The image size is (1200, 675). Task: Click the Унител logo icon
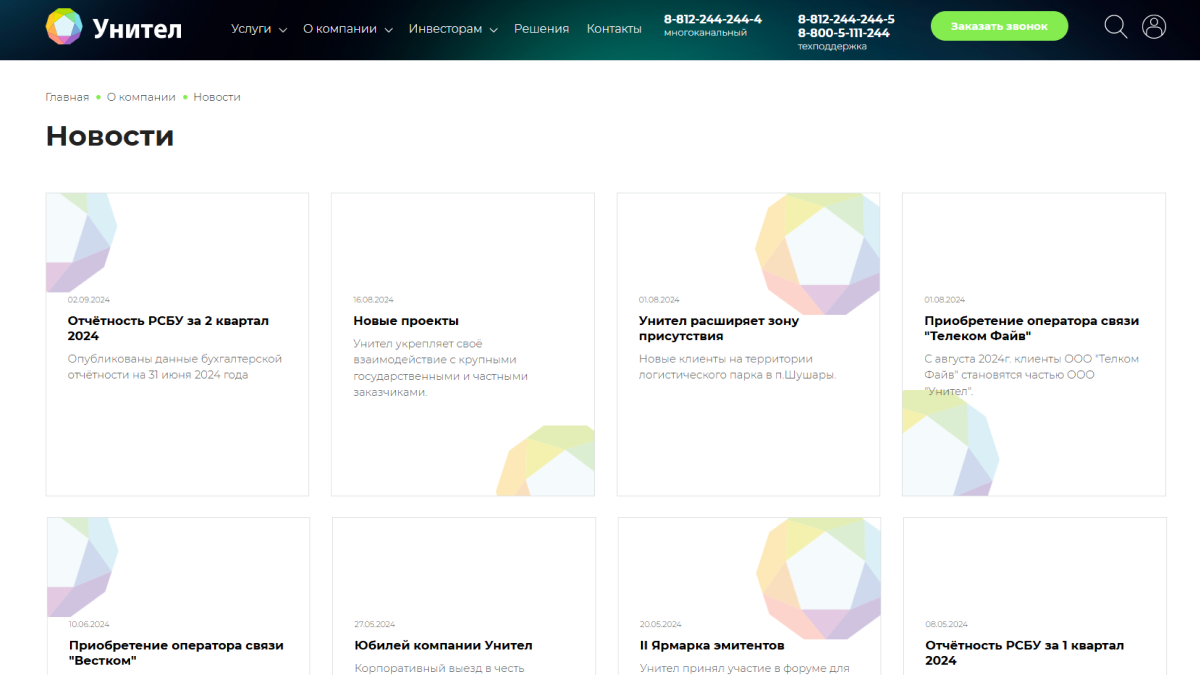[x=64, y=27]
